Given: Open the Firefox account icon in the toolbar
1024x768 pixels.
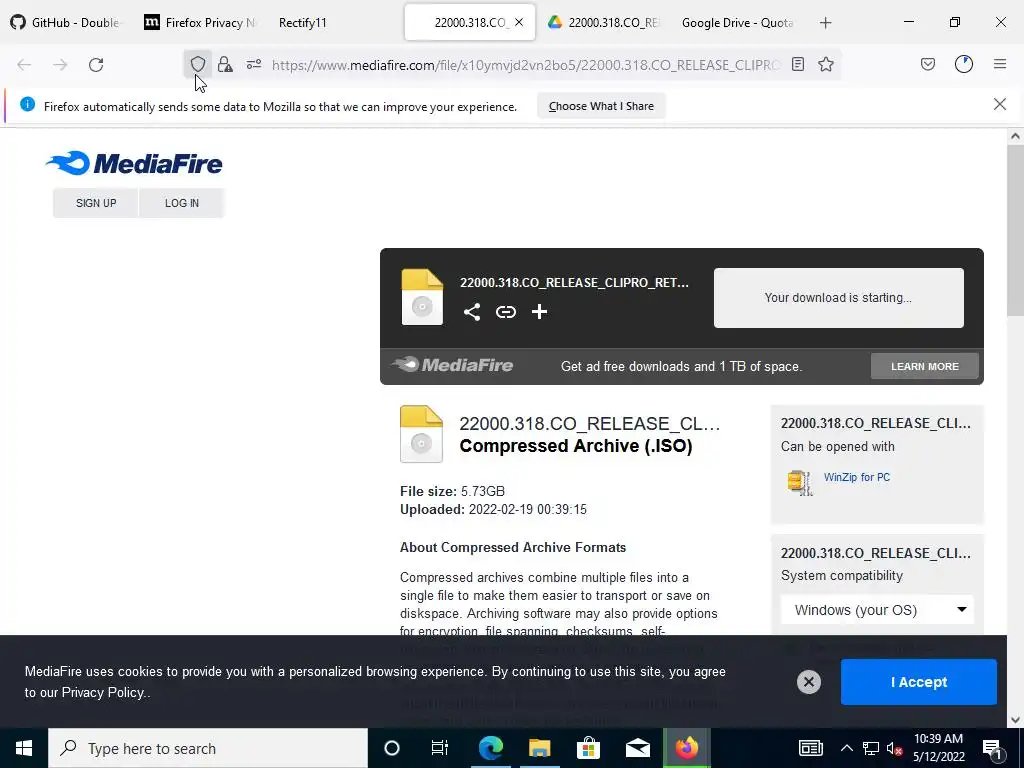Looking at the screenshot, I should click(x=964, y=64).
